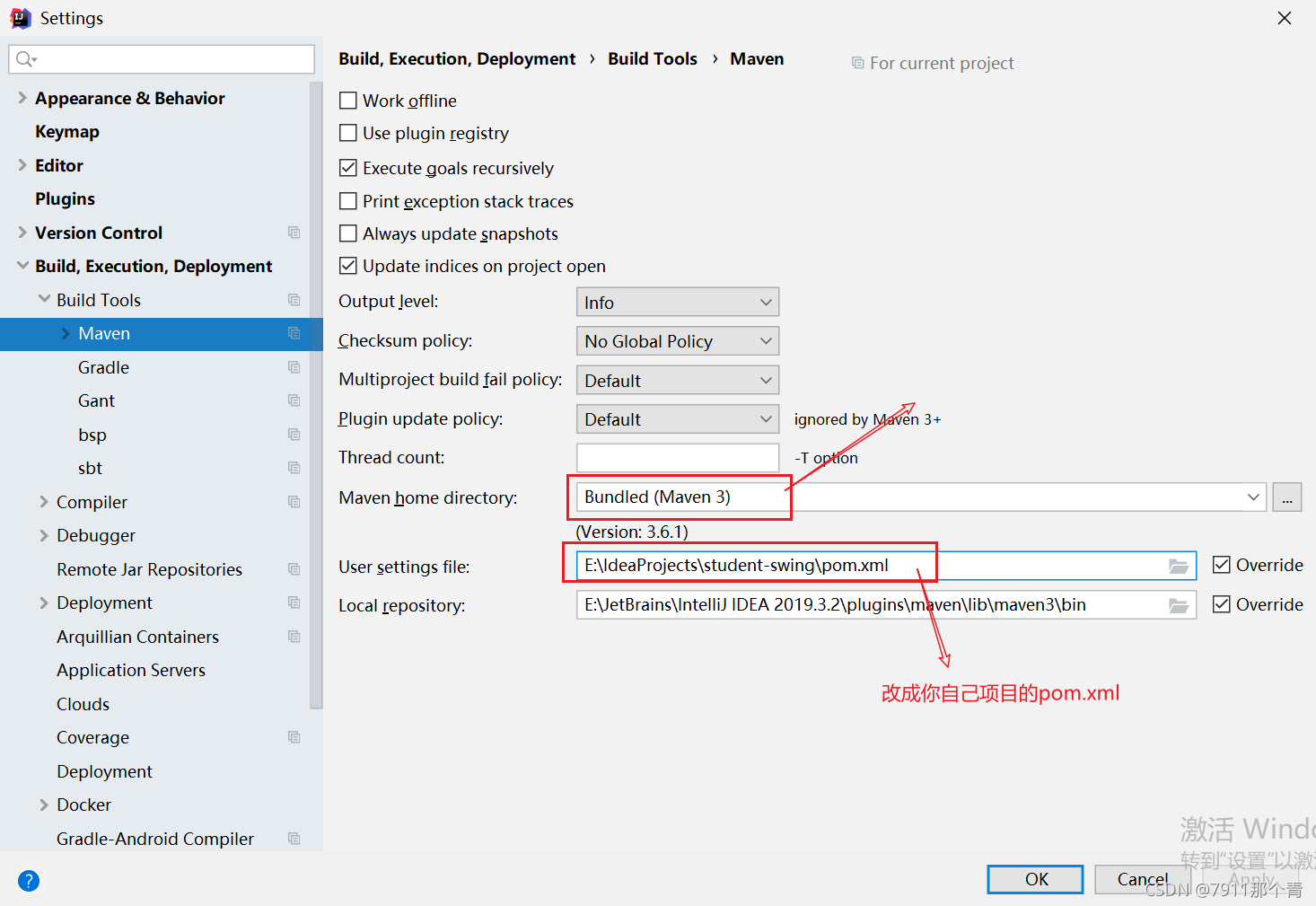Select Clouds settings page

click(83, 704)
